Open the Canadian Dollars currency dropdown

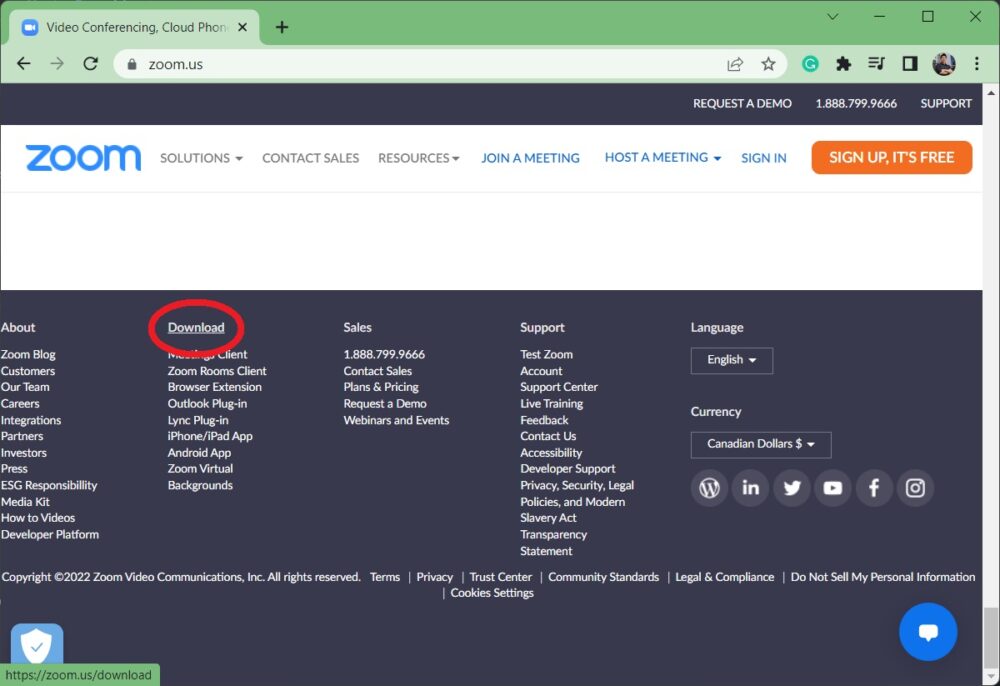coord(760,444)
